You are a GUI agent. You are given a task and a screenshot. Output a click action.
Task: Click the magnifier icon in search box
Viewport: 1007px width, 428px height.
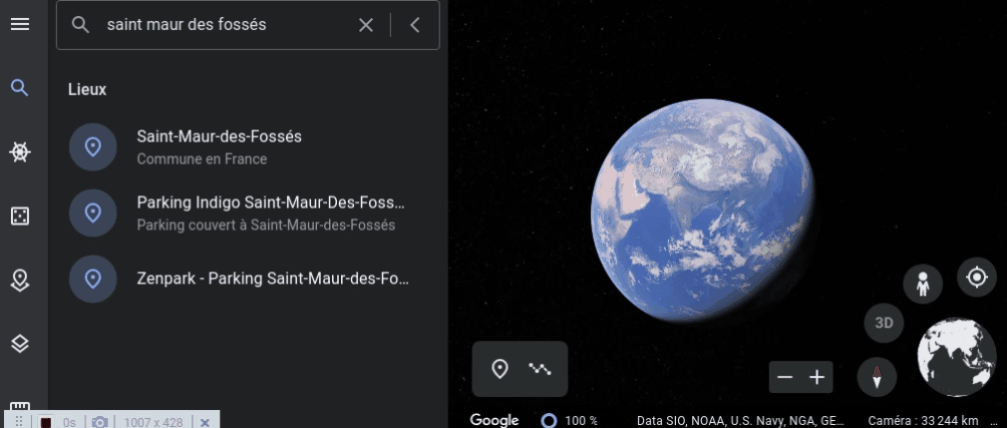pyautogui.click(x=80, y=25)
